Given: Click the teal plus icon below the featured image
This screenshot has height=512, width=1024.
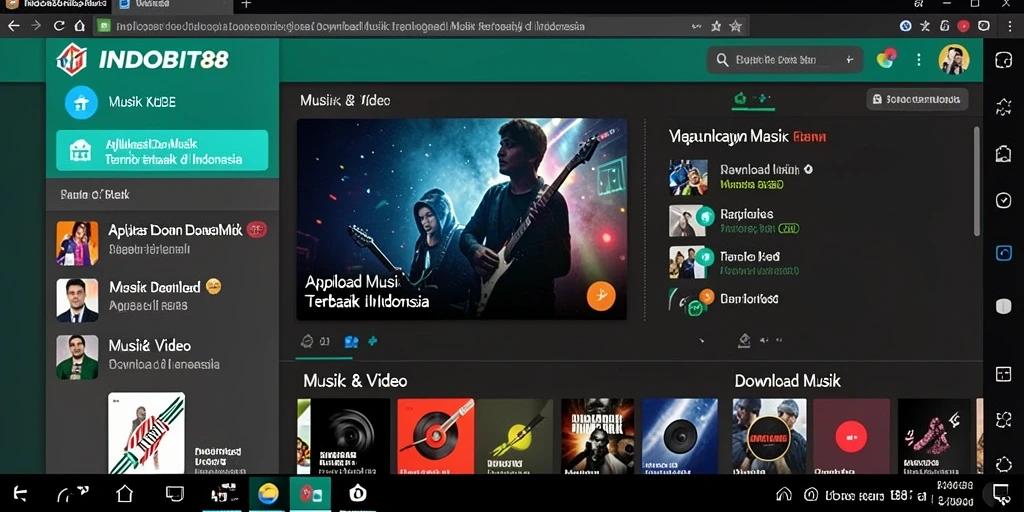Looking at the screenshot, I should pos(373,341).
